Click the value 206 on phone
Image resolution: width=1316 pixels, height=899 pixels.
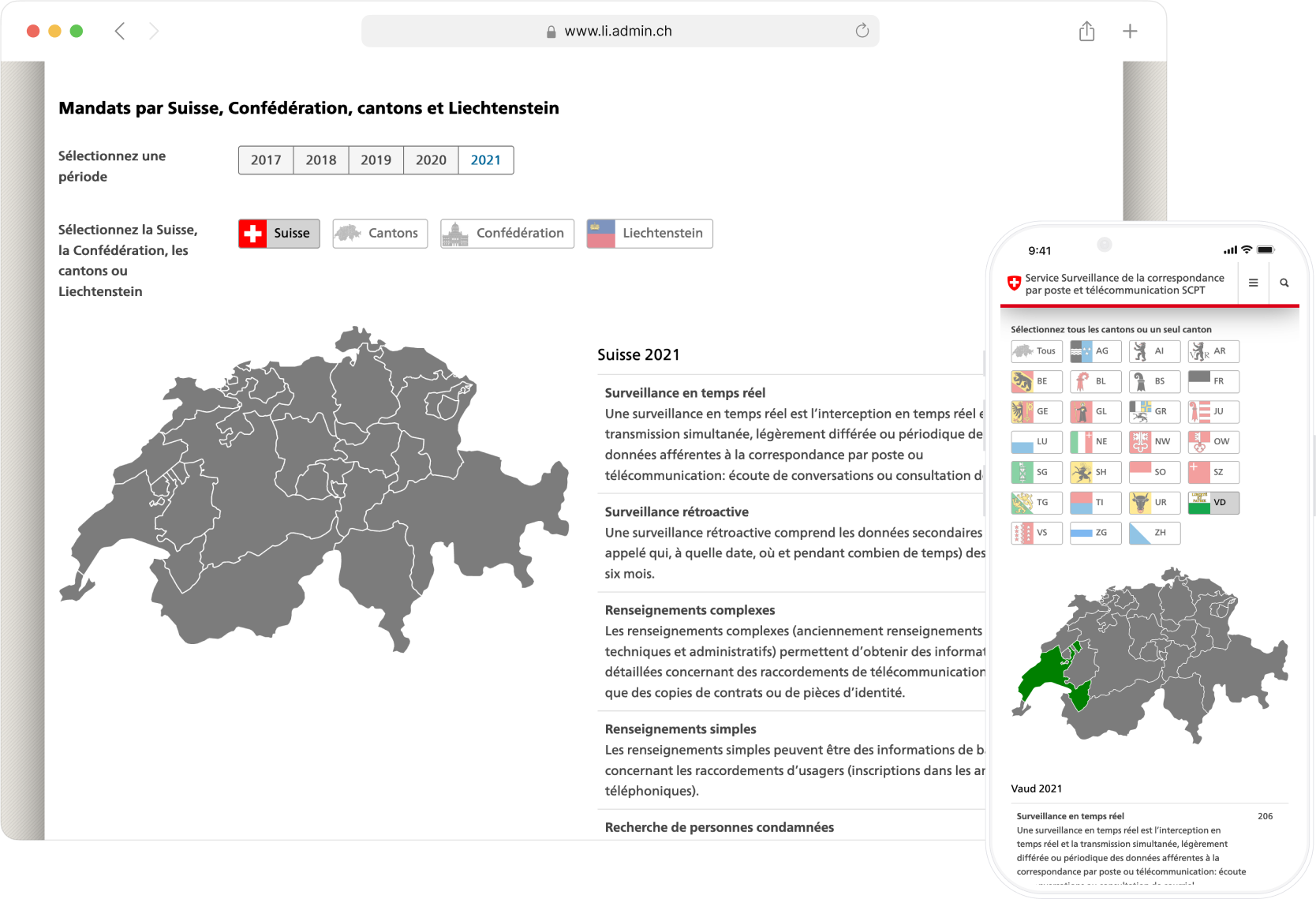pos(1265,816)
